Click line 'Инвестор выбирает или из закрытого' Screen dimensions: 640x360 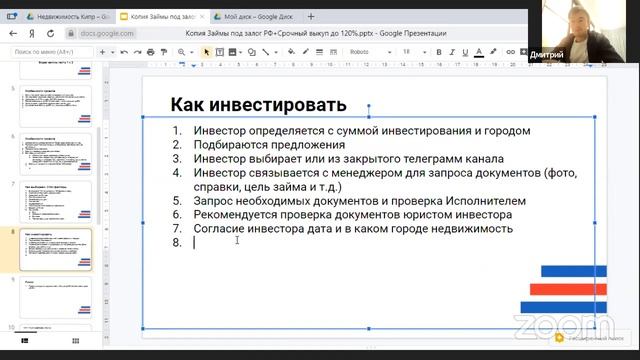pos(349,159)
